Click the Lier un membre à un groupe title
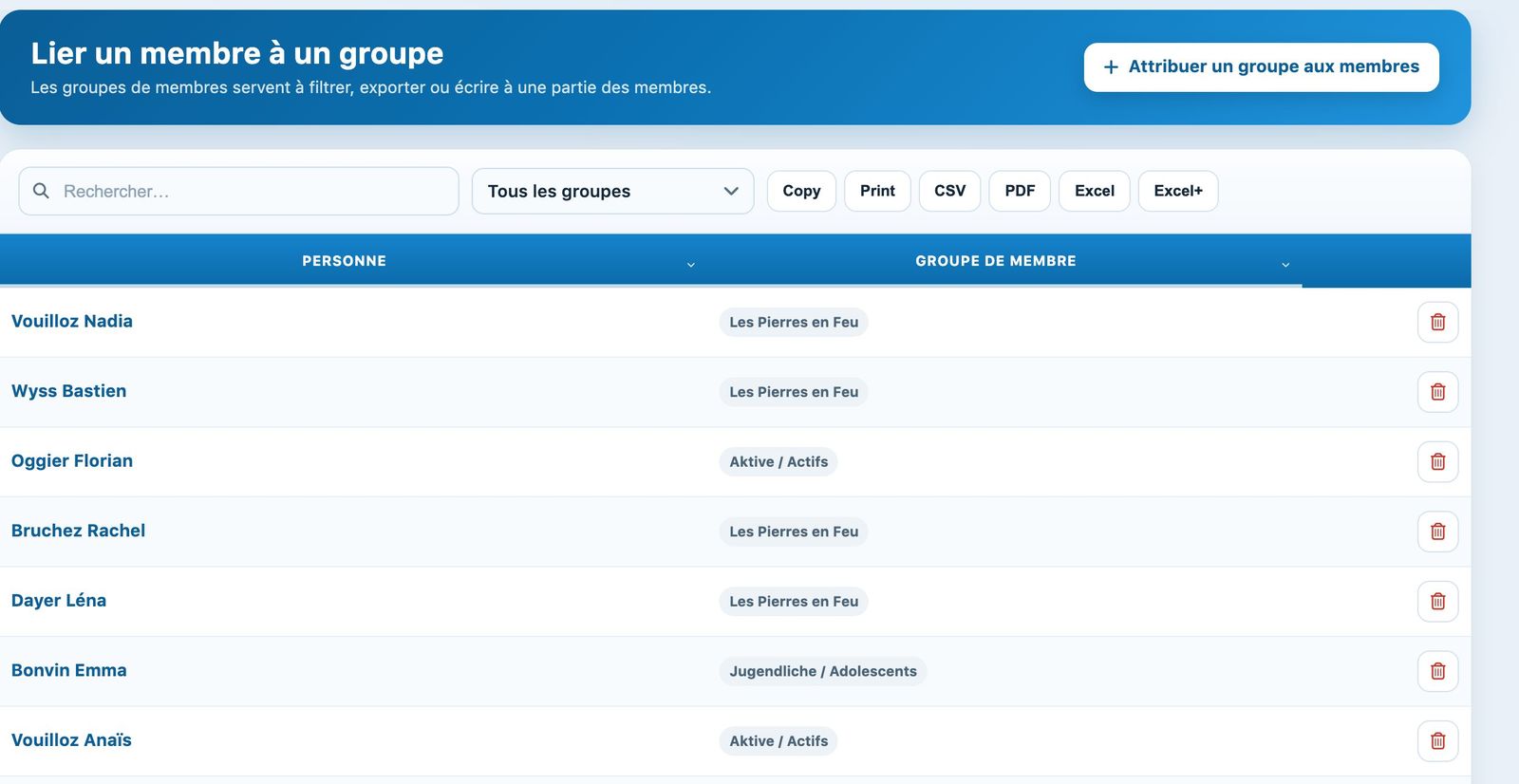Viewport: 1519px width, 784px height. [237, 53]
